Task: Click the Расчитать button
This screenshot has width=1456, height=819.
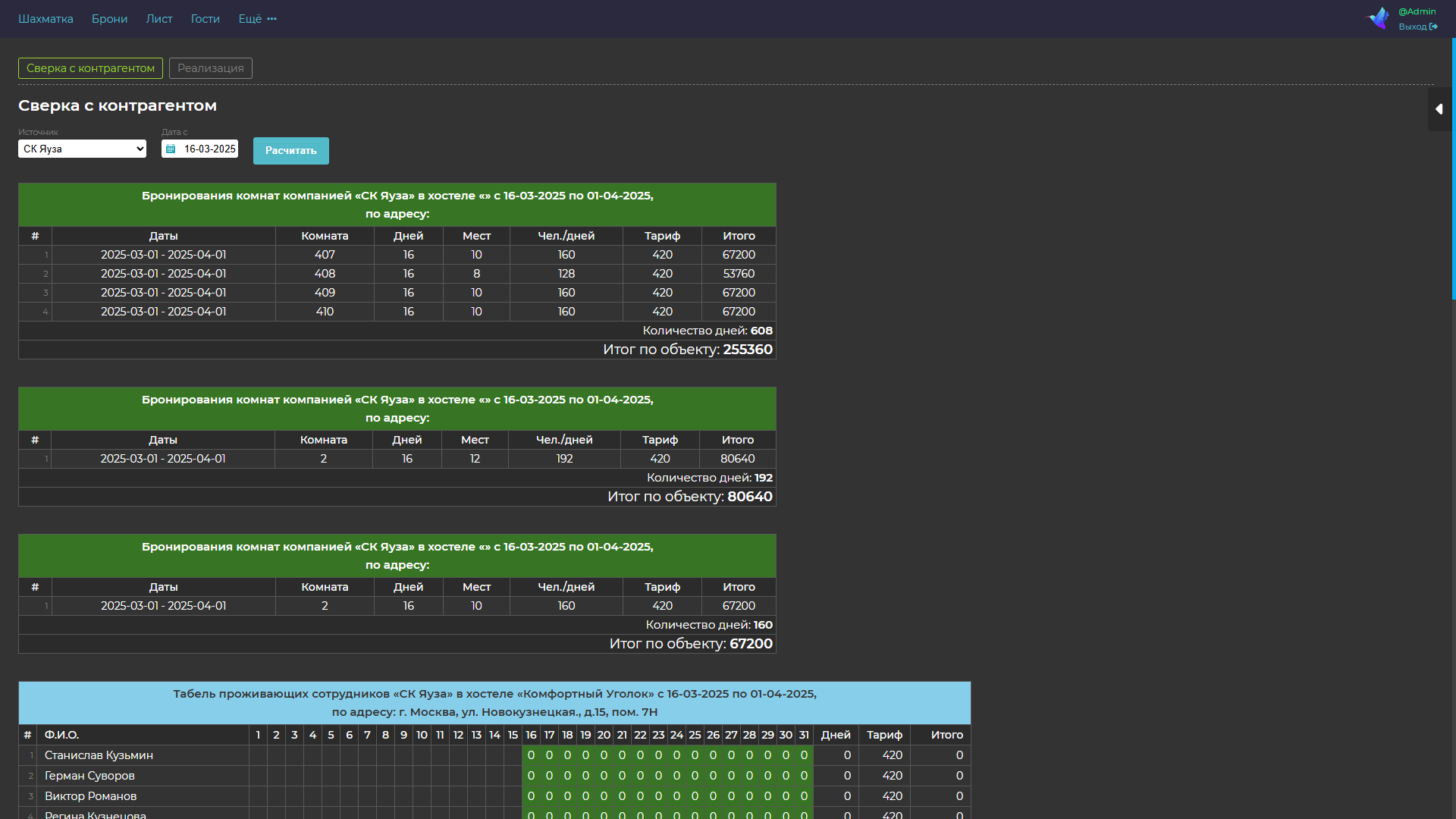Action: click(291, 150)
